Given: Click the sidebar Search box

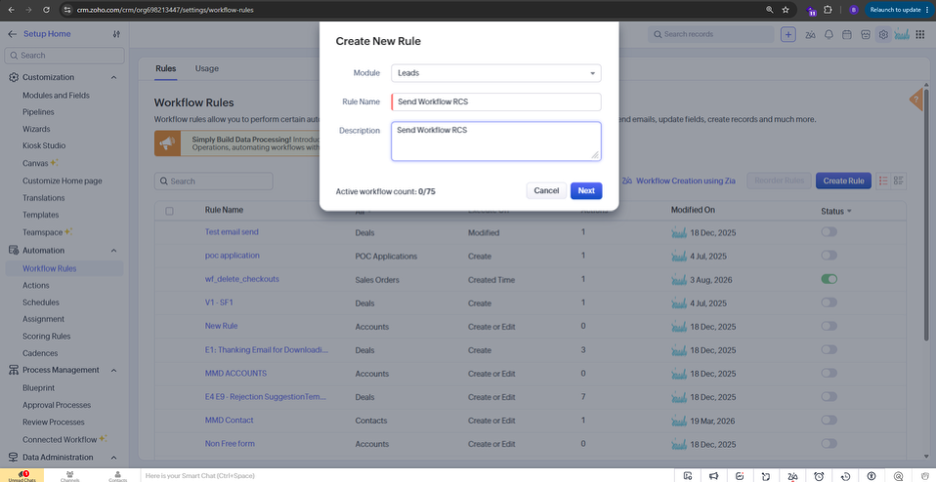Looking at the screenshot, I should click(x=64, y=55).
